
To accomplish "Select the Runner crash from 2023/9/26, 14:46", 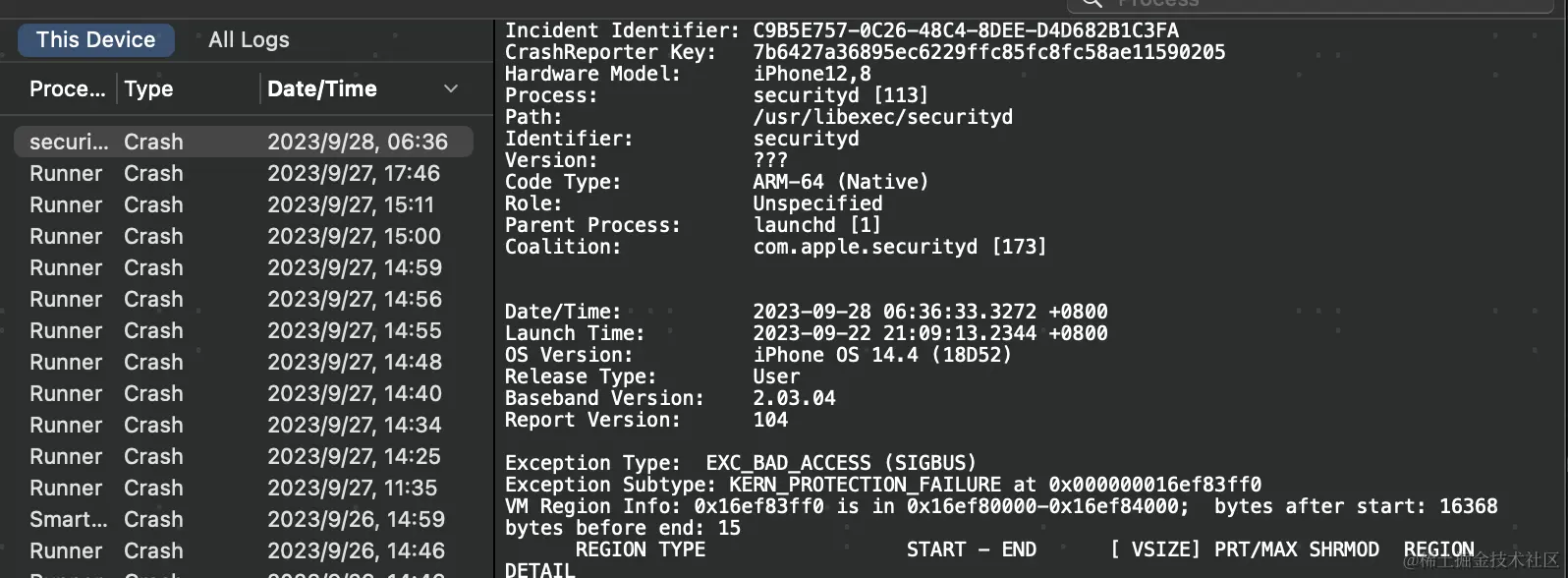I will (x=243, y=551).
